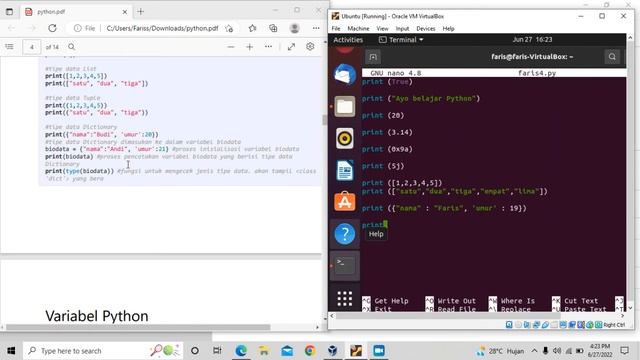The height and width of the screenshot is (360, 640).
Task: Close the python.pdf tab
Action: coord(125,12)
